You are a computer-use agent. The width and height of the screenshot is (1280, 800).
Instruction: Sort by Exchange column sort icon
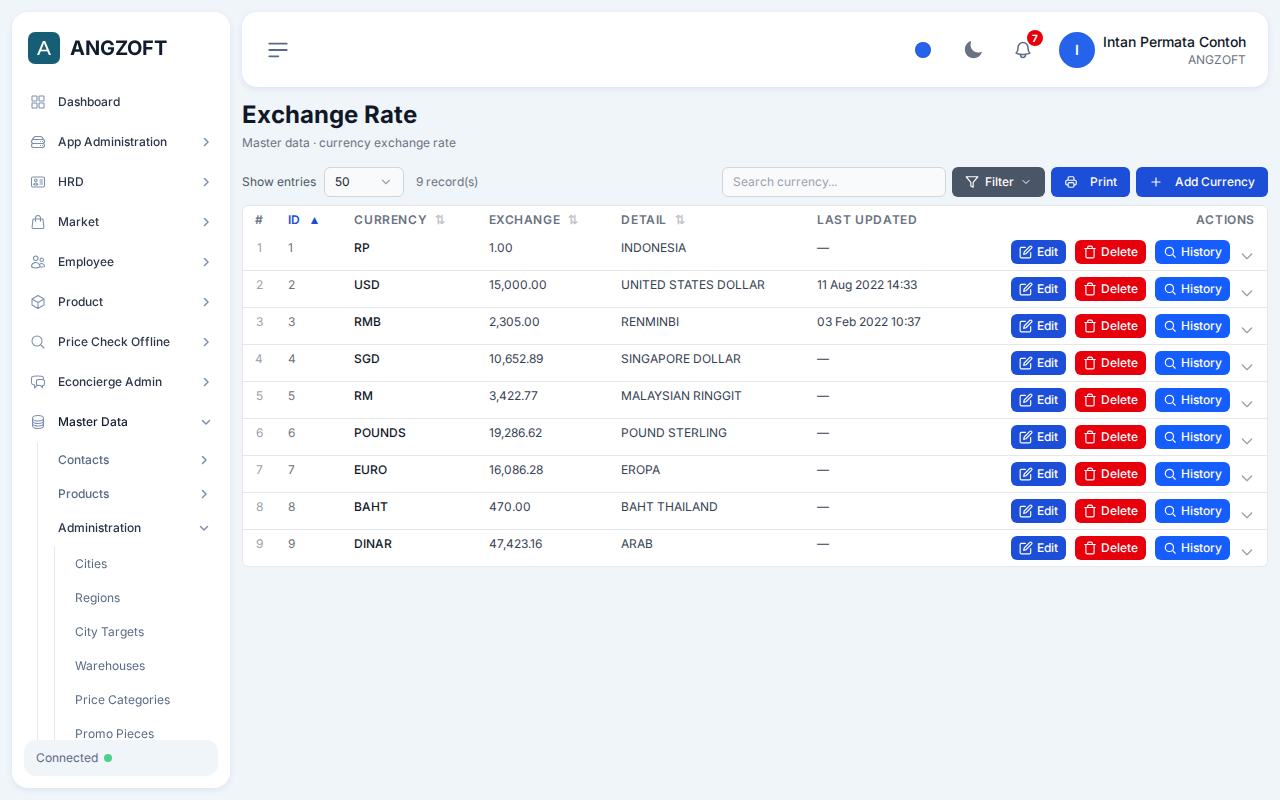pyautogui.click(x=573, y=220)
